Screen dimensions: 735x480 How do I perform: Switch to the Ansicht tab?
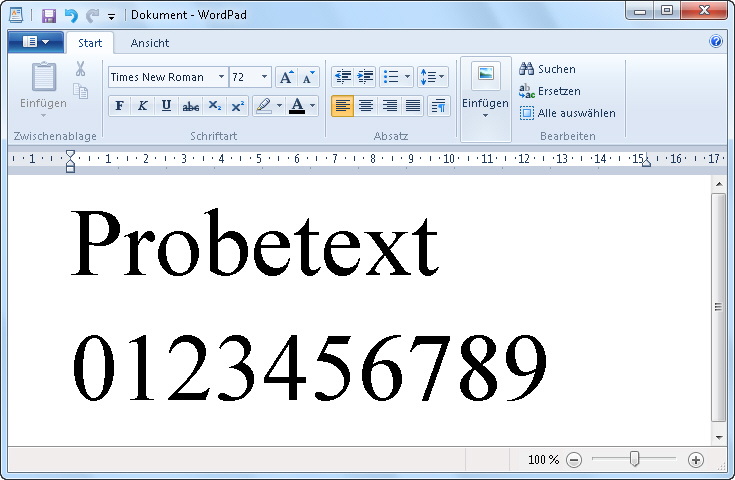click(x=150, y=43)
